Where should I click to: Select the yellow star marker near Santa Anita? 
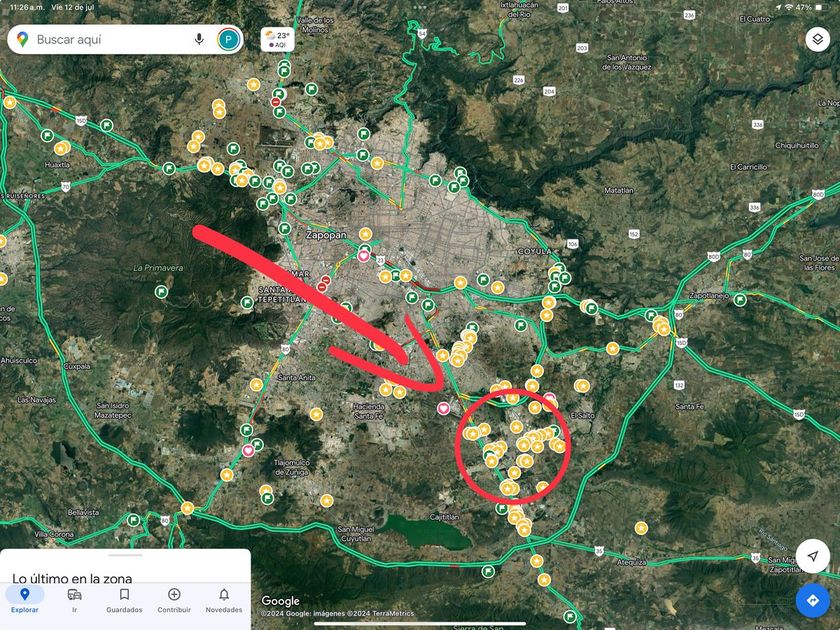point(256,385)
